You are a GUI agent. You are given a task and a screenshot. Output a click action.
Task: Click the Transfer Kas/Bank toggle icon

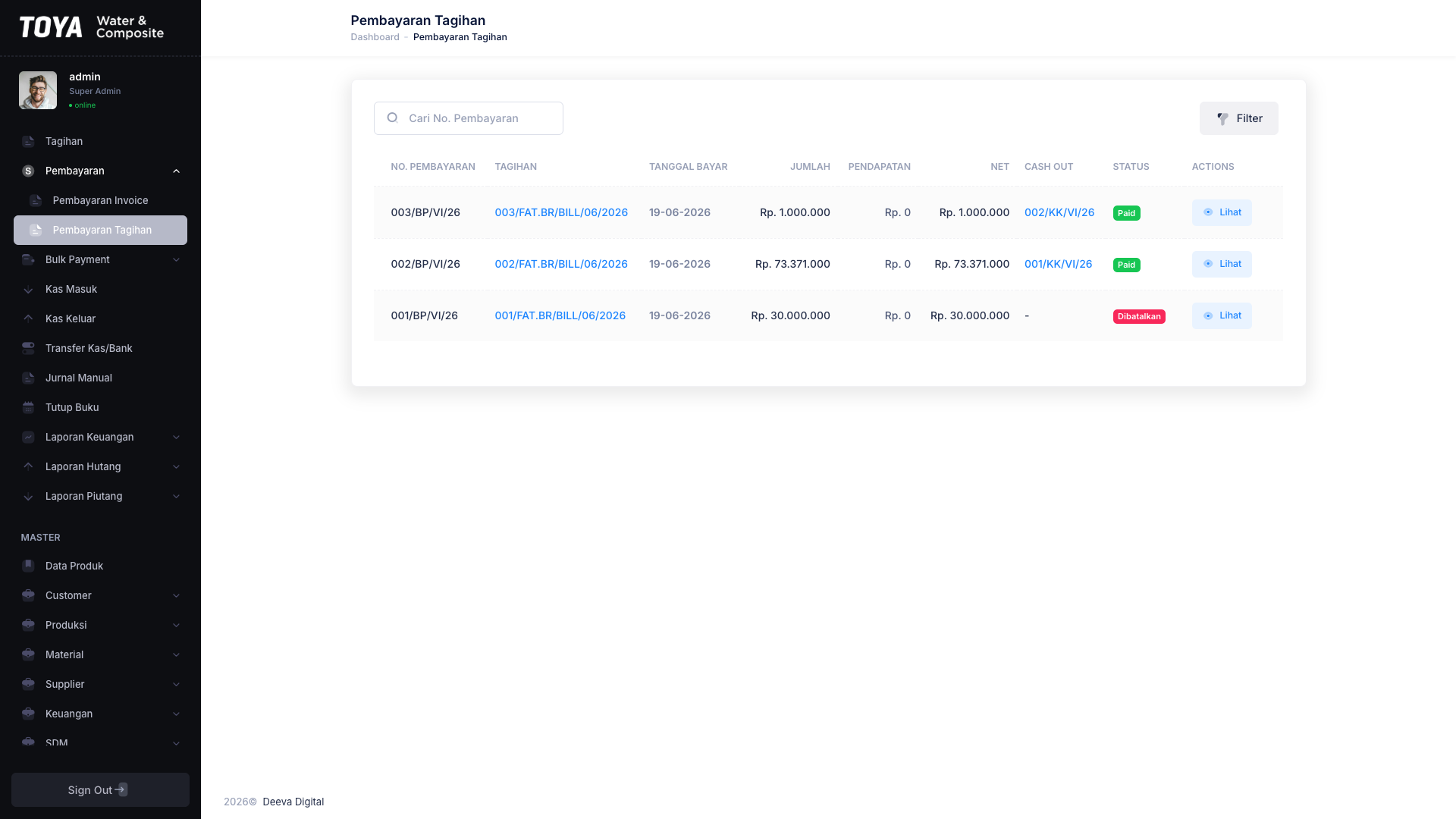(28, 349)
